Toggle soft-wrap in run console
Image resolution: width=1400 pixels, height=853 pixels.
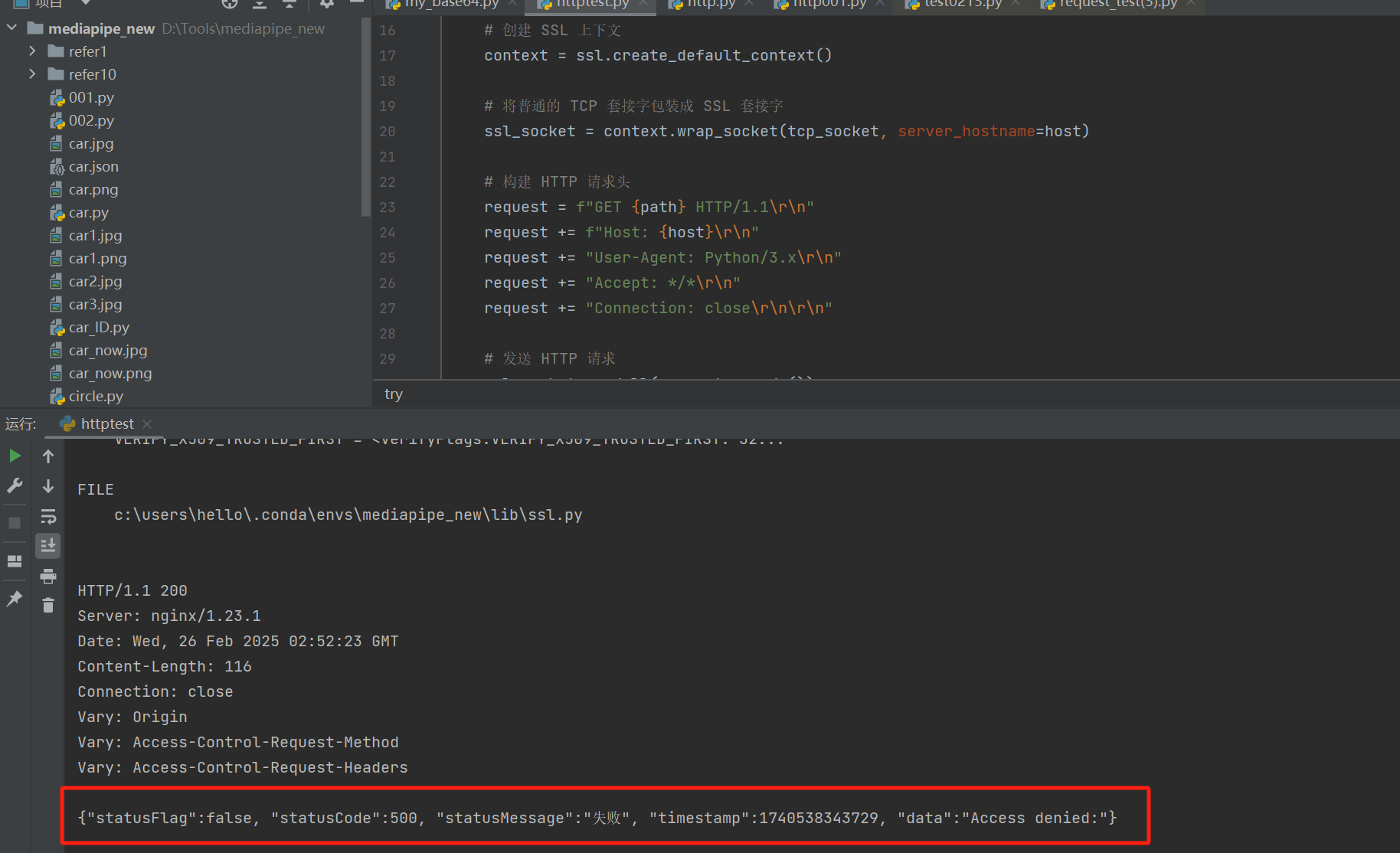48,516
